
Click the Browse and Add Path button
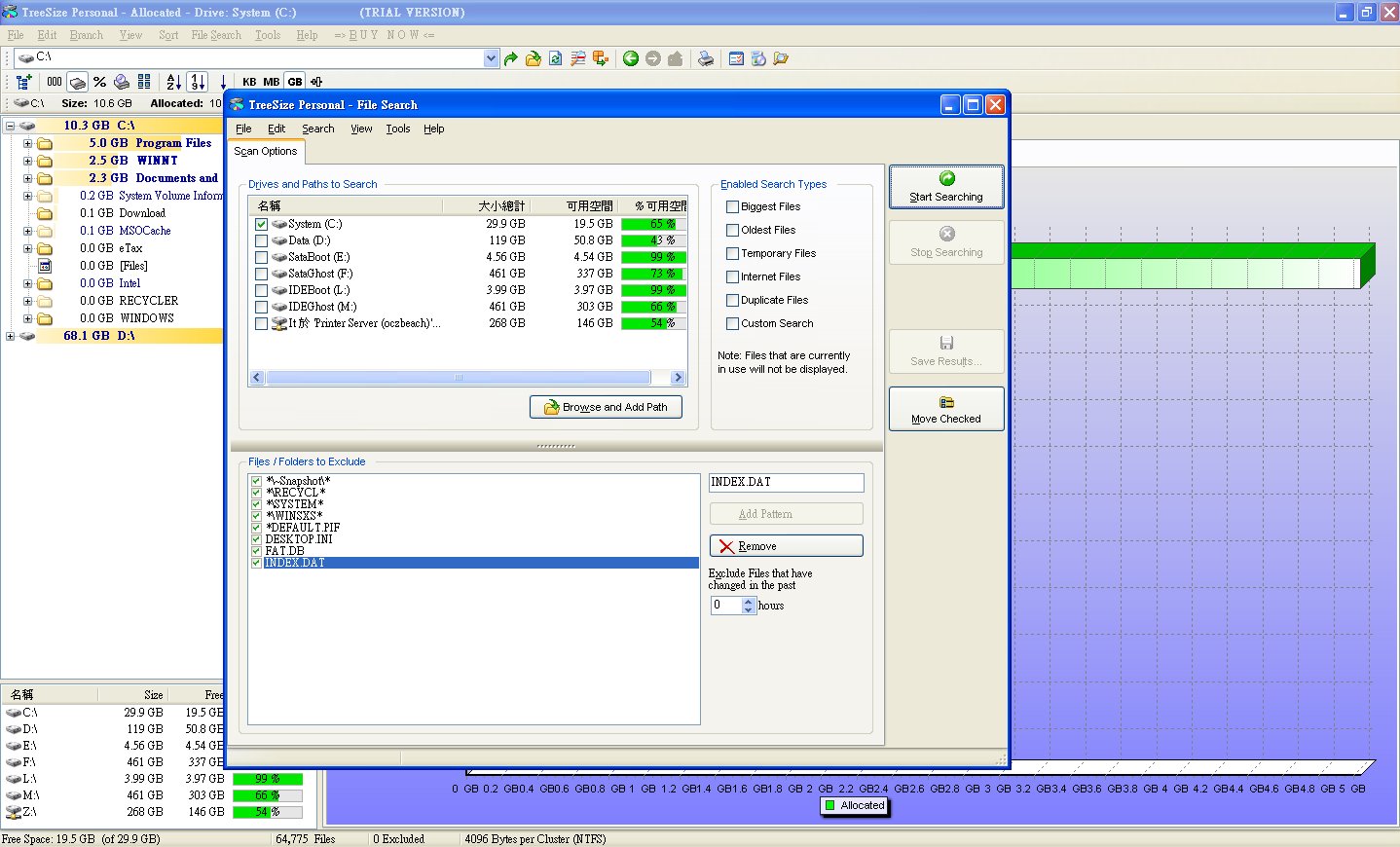606,407
